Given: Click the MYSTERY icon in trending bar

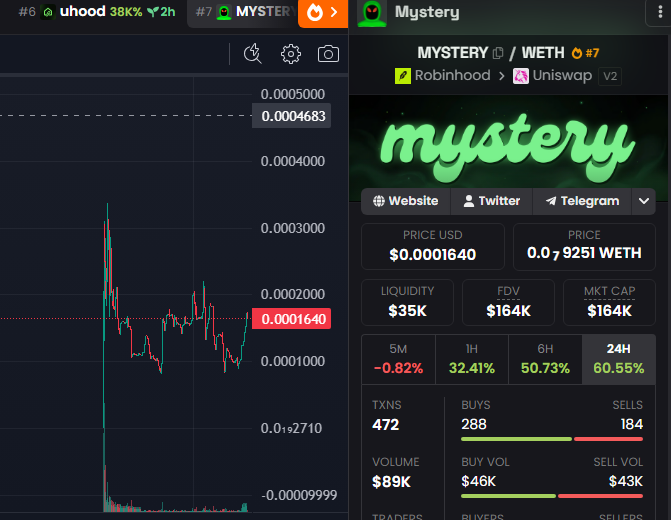Looking at the screenshot, I should click(223, 12).
